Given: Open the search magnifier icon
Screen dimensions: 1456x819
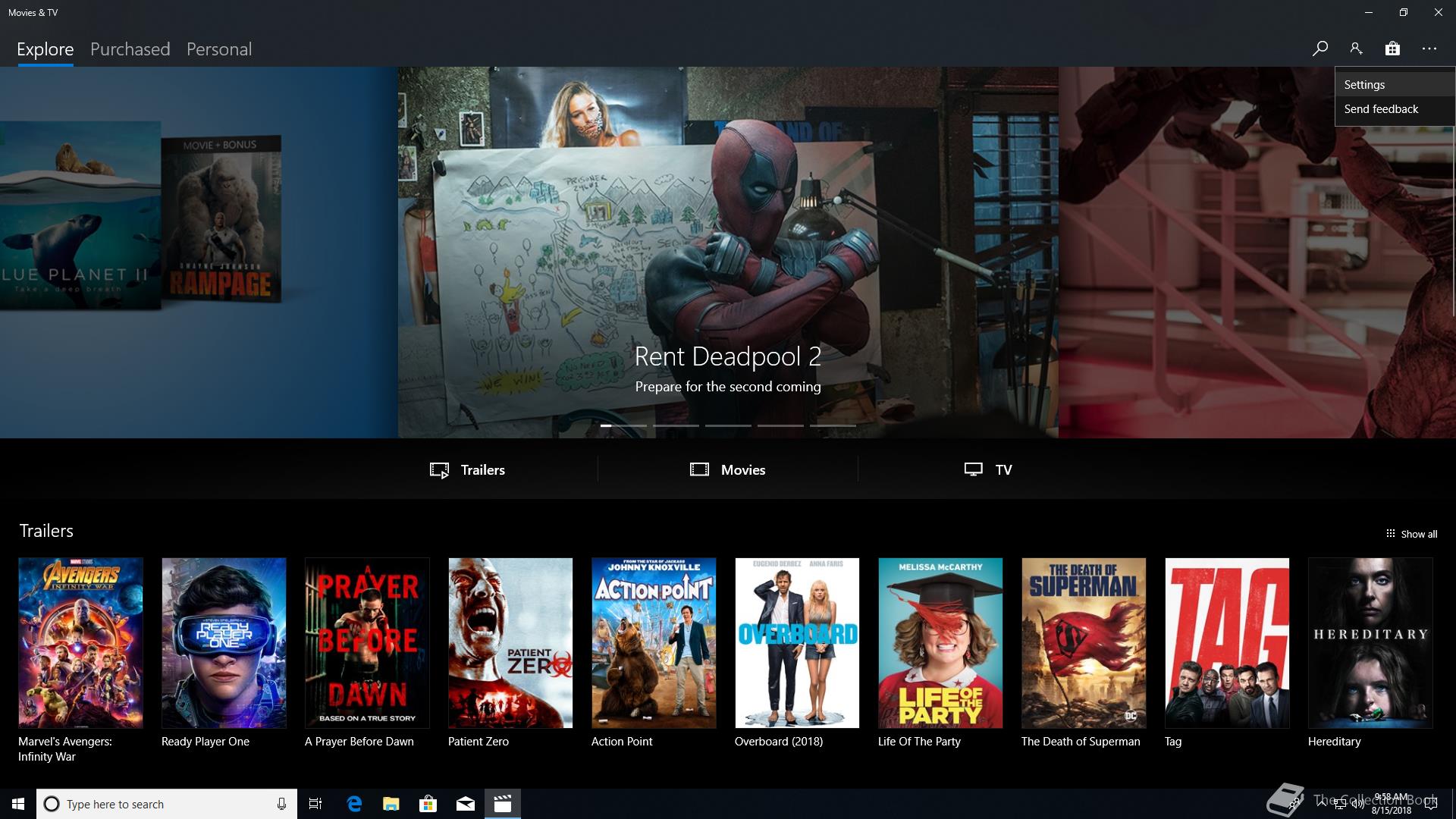Looking at the screenshot, I should tap(1319, 49).
